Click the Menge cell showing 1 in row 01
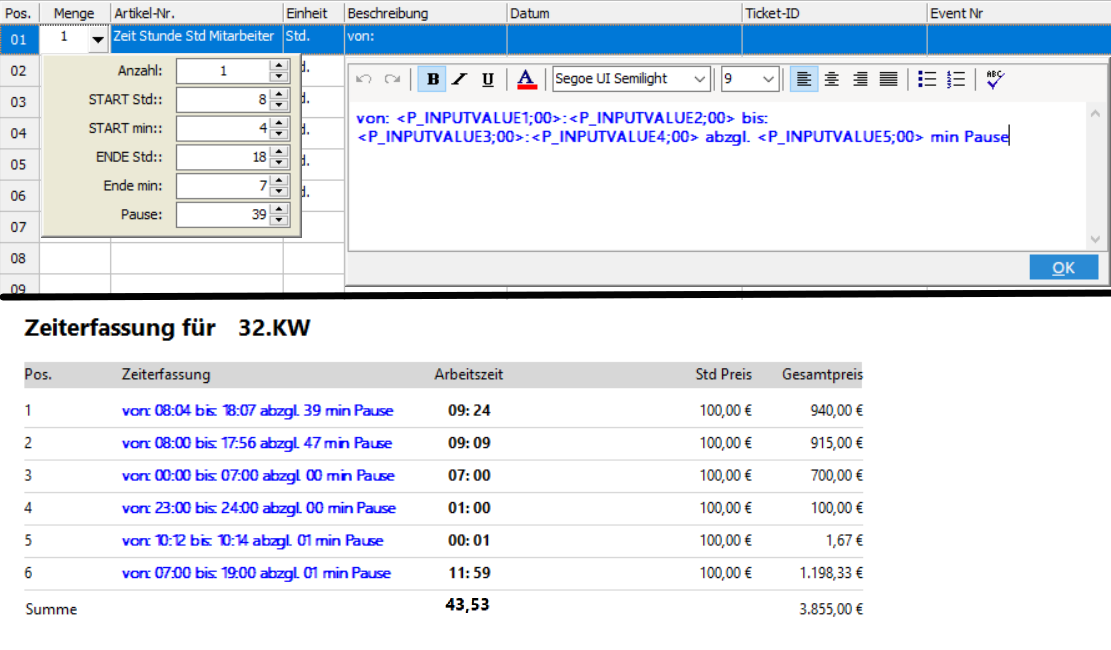Image resolution: width=1111 pixels, height=650 pixels. click(x=64, y=37)
